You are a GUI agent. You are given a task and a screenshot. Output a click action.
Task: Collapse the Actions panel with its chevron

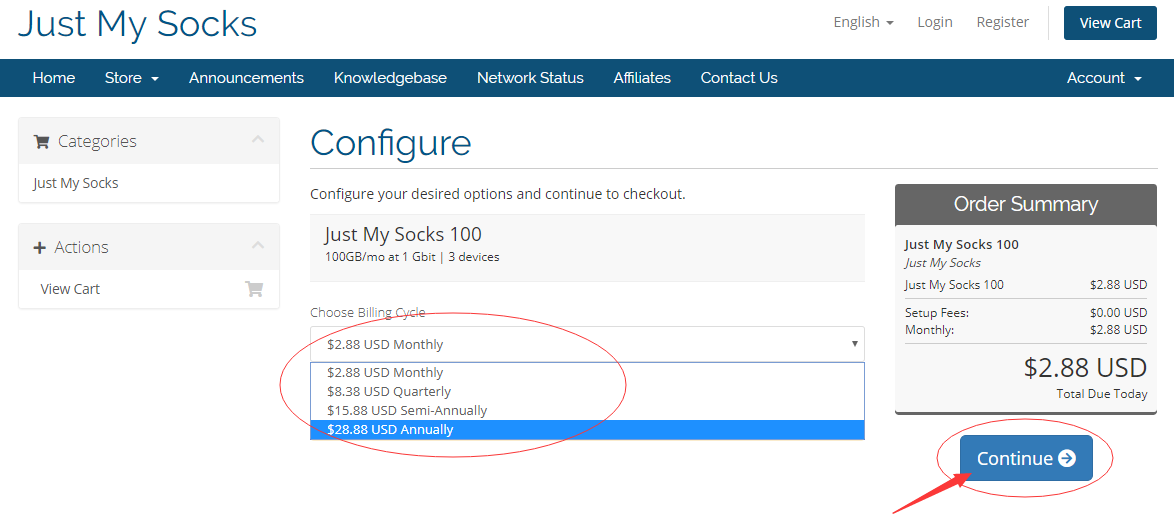(258, 246)
